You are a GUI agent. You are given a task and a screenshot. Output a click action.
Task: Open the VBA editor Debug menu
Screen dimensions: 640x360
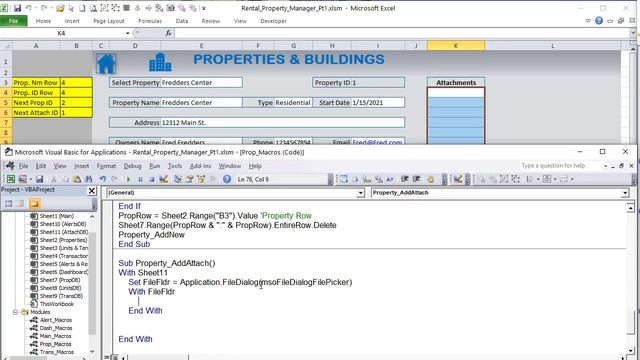(132, 166)
